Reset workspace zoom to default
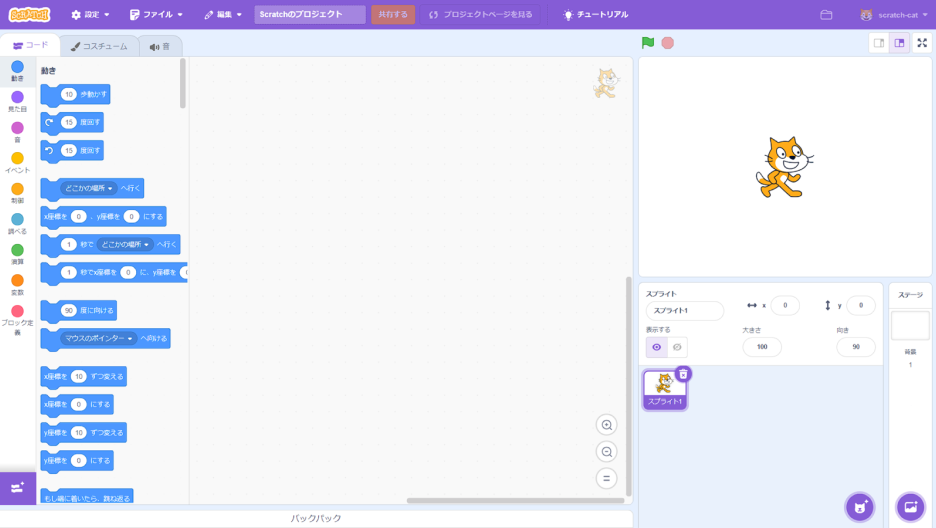Image resolution: width=936 pixels, height=528 pixels. point(606,479)
